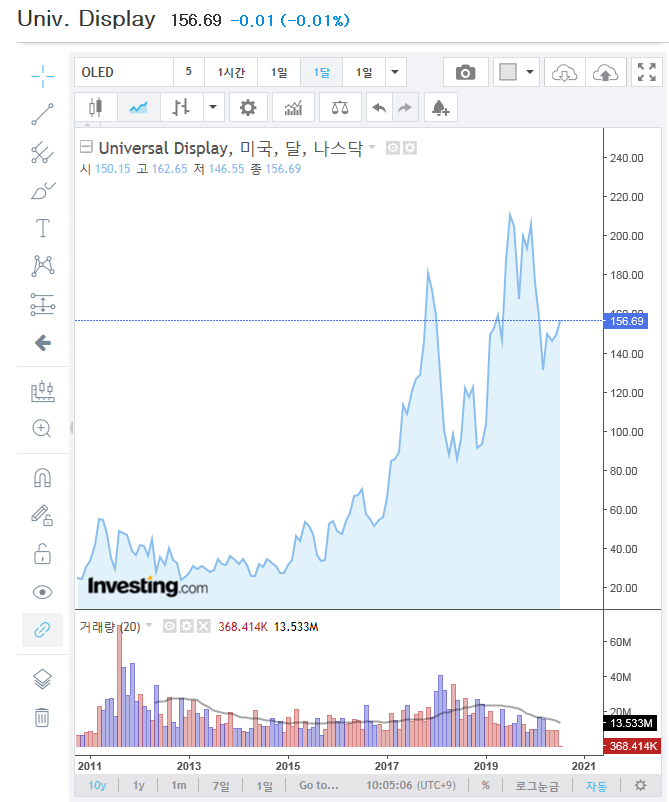Select the text annotation tool
Screen dimensions: 669x802
click(42, 228)
